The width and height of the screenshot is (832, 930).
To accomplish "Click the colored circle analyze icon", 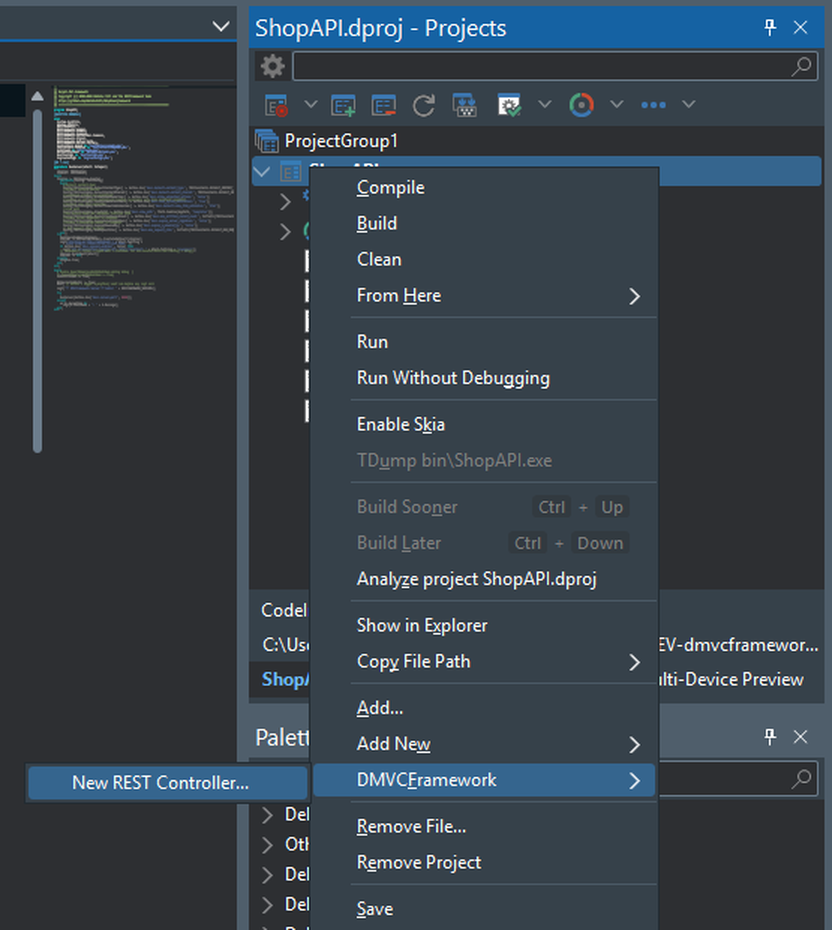I will tap(581, 105).
